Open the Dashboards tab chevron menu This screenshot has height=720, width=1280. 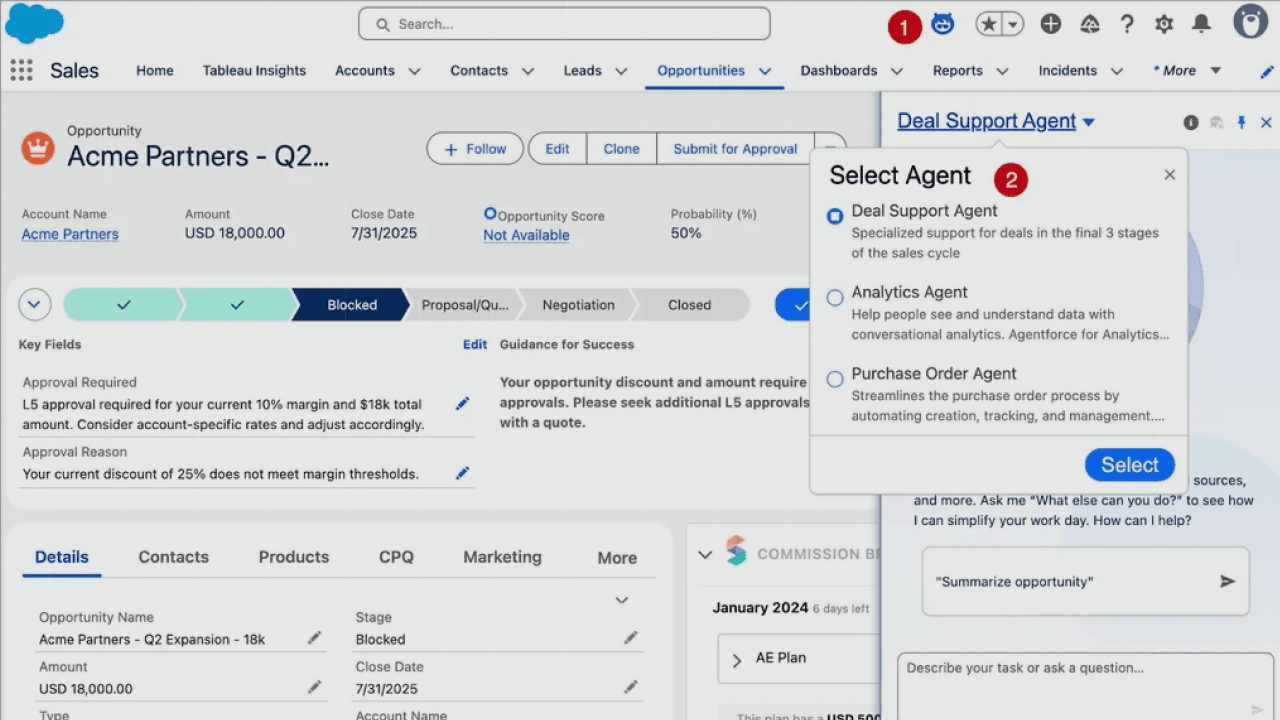[897, 71]
